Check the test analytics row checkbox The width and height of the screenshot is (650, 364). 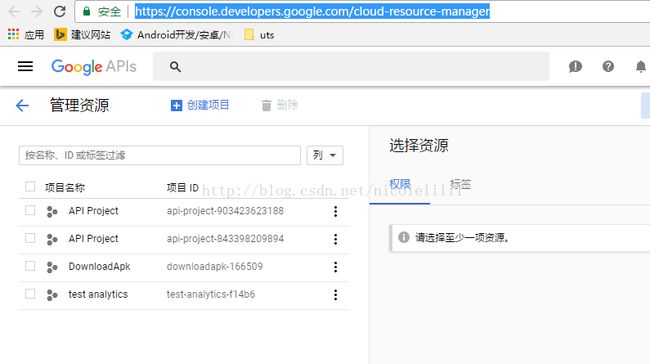[30, 294]
